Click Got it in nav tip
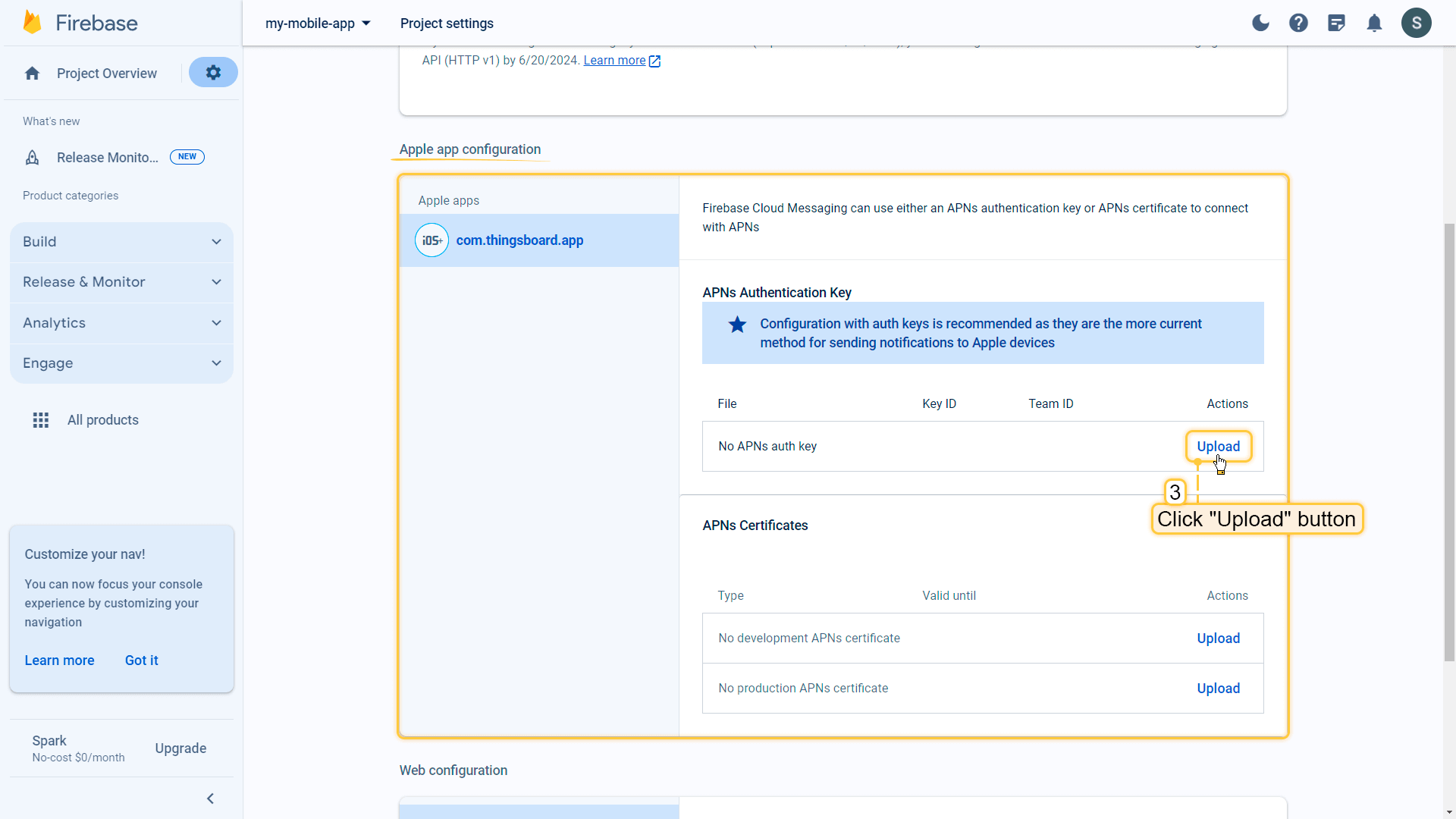This screenshot has height=819, width=1456. [141, 661]
